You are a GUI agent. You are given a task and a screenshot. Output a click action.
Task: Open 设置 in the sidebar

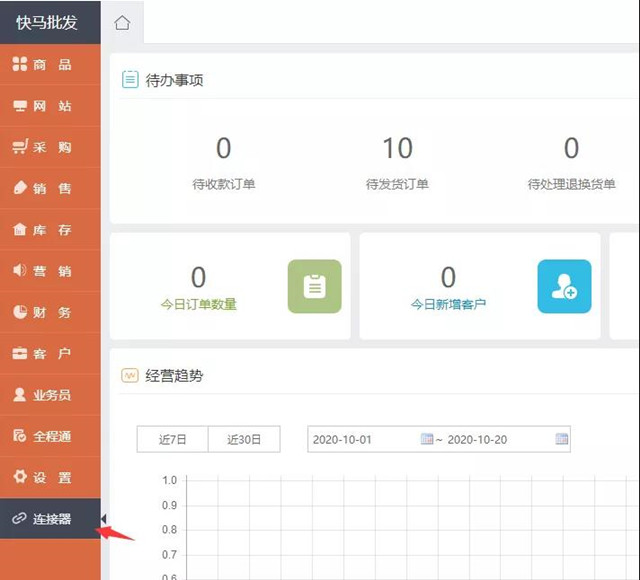tap(50, 477)
